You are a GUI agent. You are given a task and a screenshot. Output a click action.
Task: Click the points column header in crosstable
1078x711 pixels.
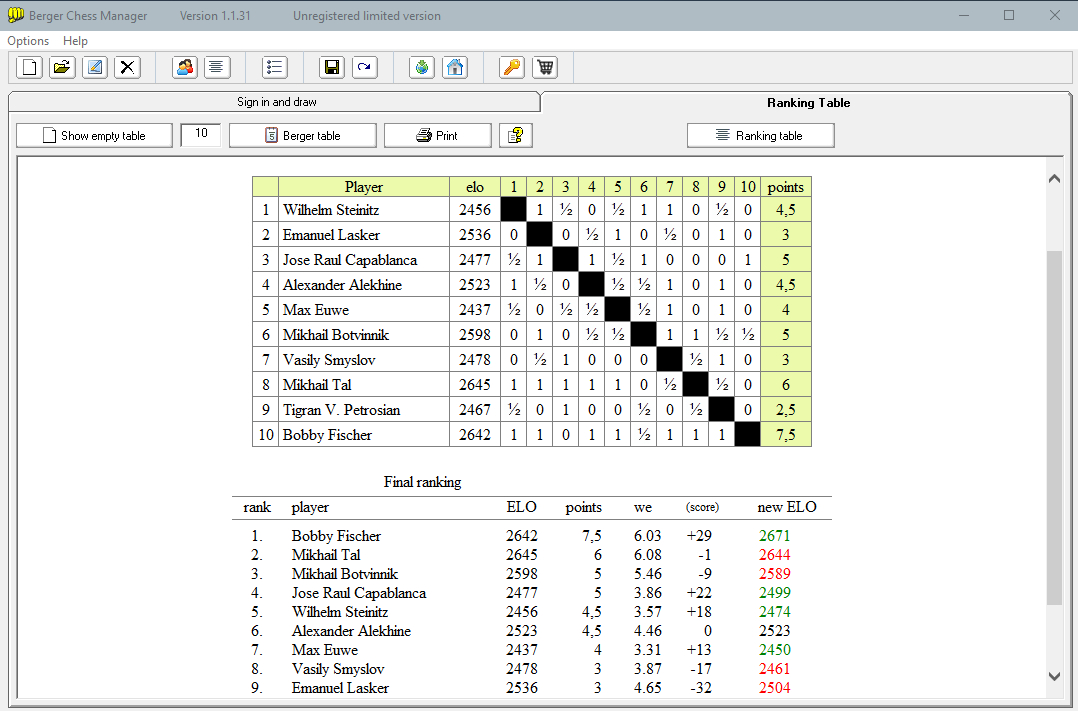click(x=786, y=187)
